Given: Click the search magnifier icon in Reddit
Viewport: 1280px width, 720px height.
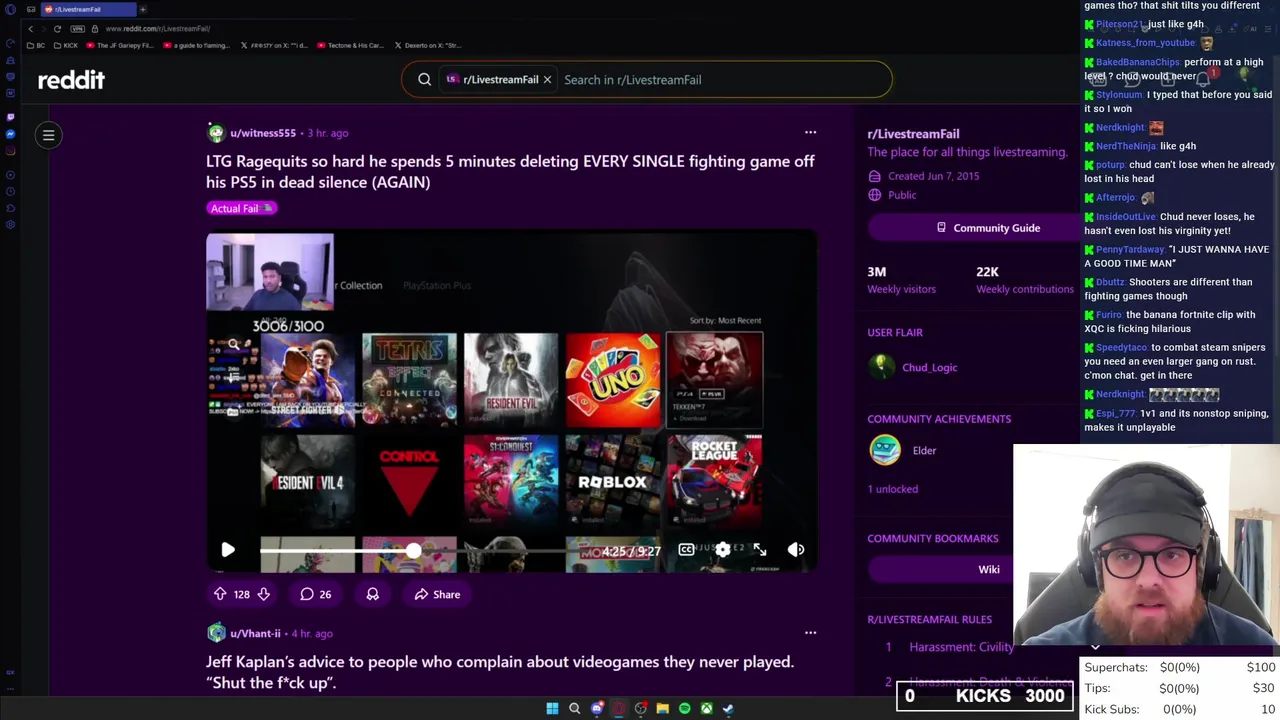Looking at the screenshot, I should [425, 80].
